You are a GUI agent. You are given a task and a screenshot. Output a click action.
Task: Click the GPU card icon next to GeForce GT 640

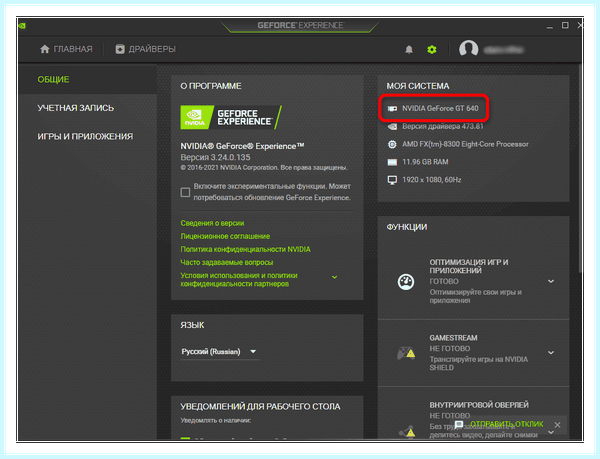coord(392,109)
